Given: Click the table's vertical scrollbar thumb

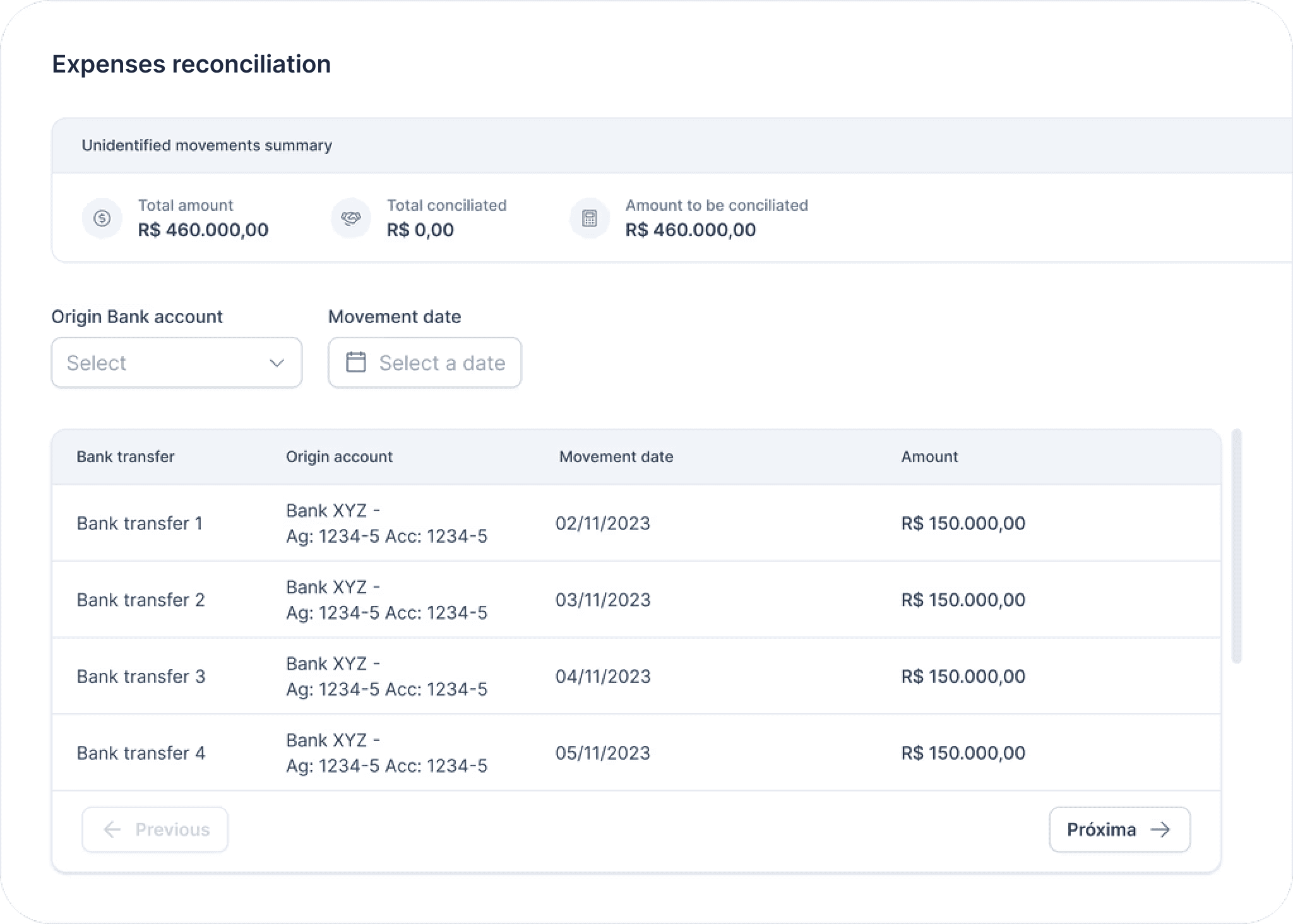Looking at the screenshot, I should coord(1236,547).
